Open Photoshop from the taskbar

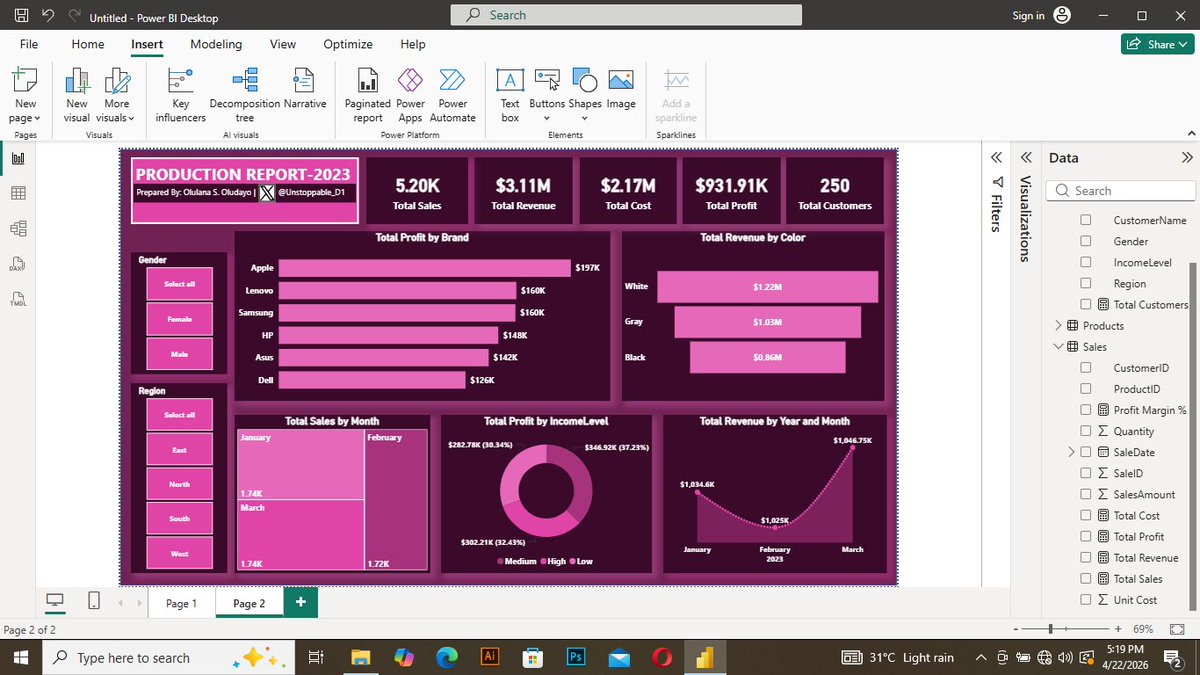pos(576,657)
